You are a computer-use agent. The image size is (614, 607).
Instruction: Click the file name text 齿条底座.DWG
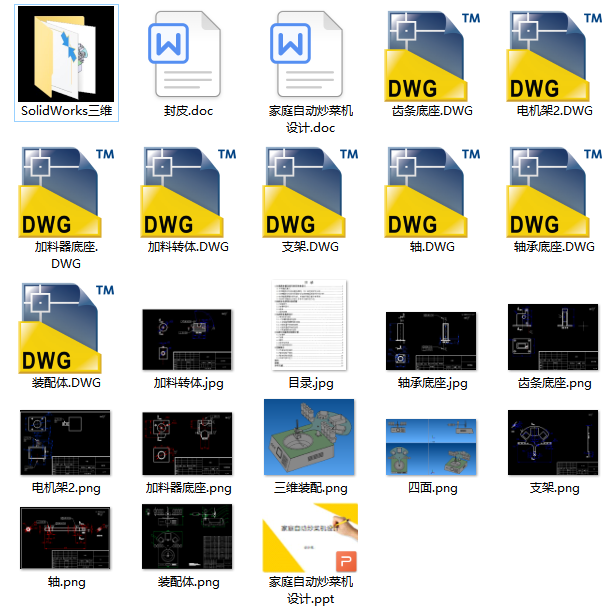point(432,111)
